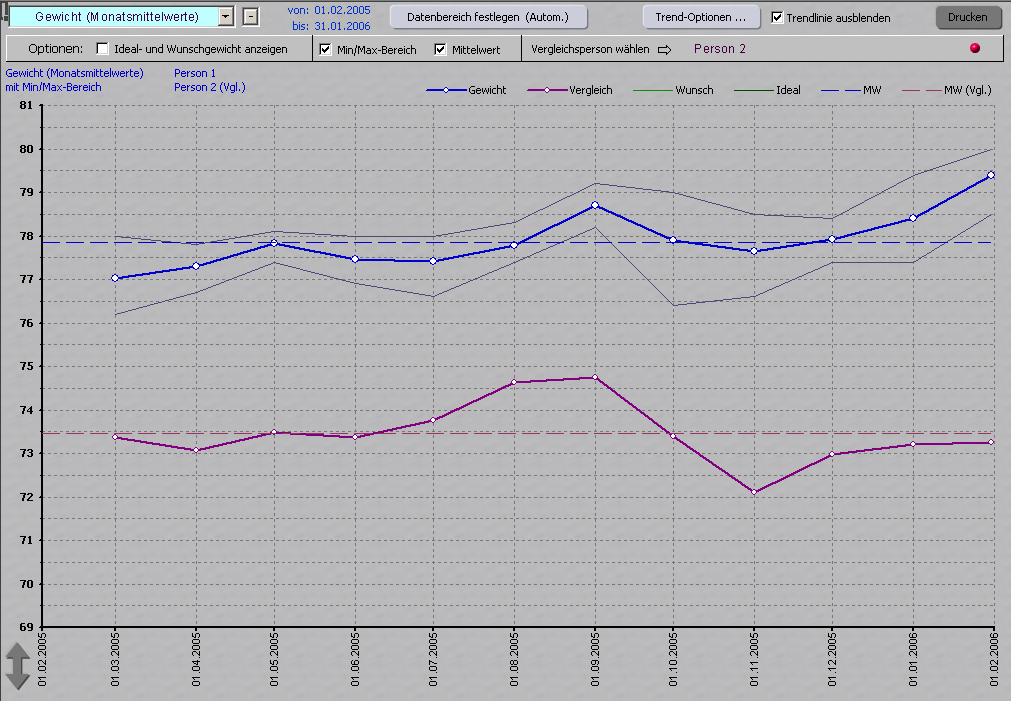Toggle Trendlinie ausblenden checkbox
This screenshot has width=1011, height=701.
pos(778,17)
